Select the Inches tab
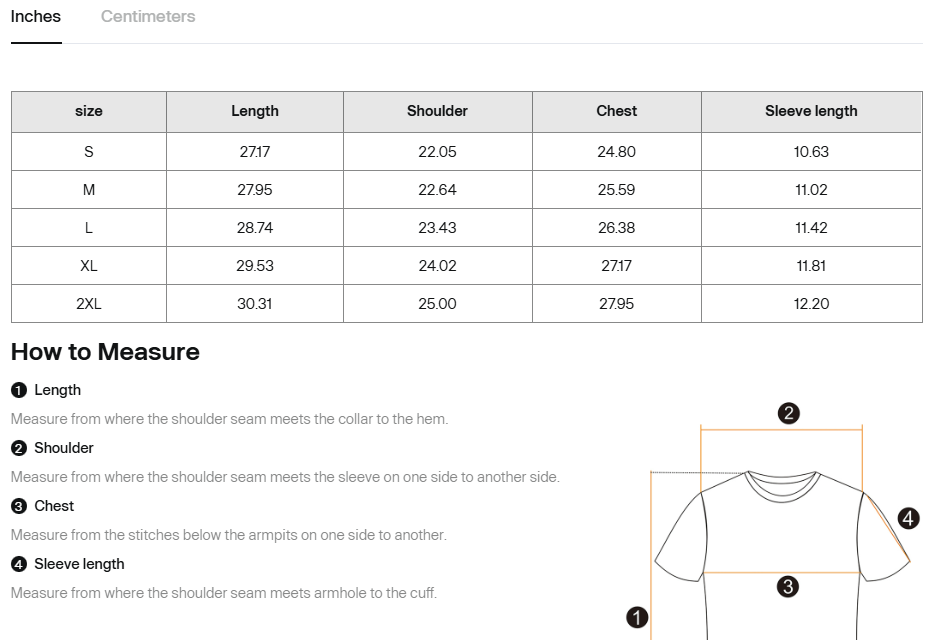 coord(36,17)
